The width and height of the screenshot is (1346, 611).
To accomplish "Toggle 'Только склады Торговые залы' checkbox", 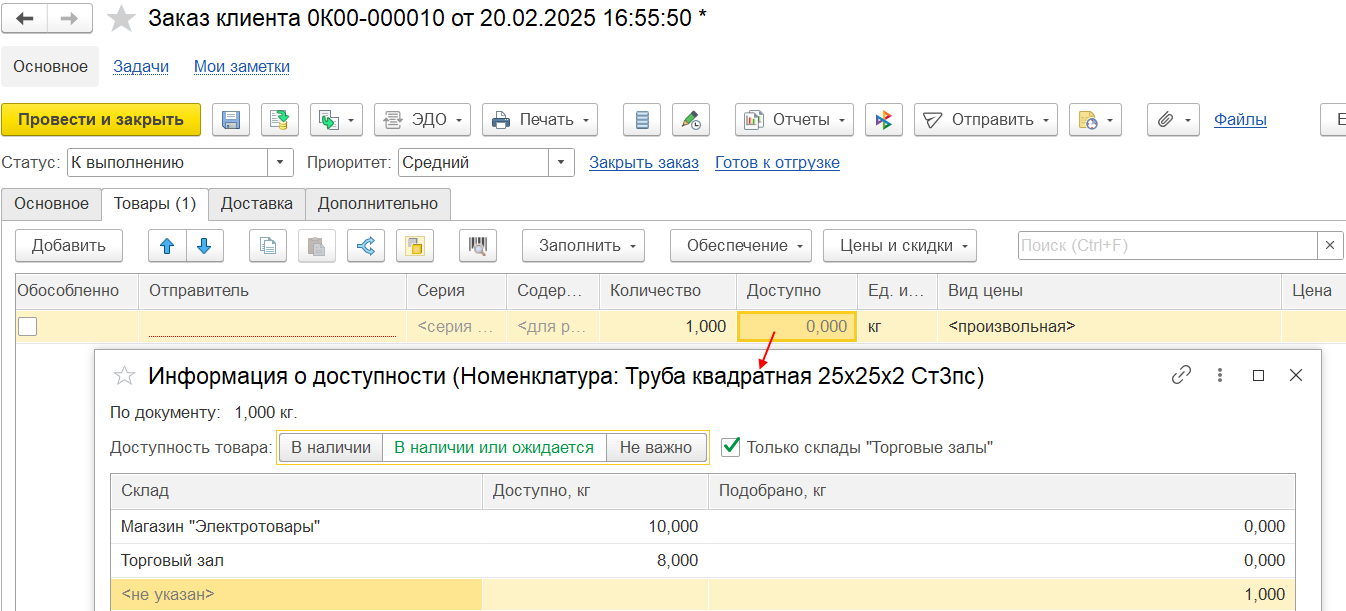I will (731, 447).
